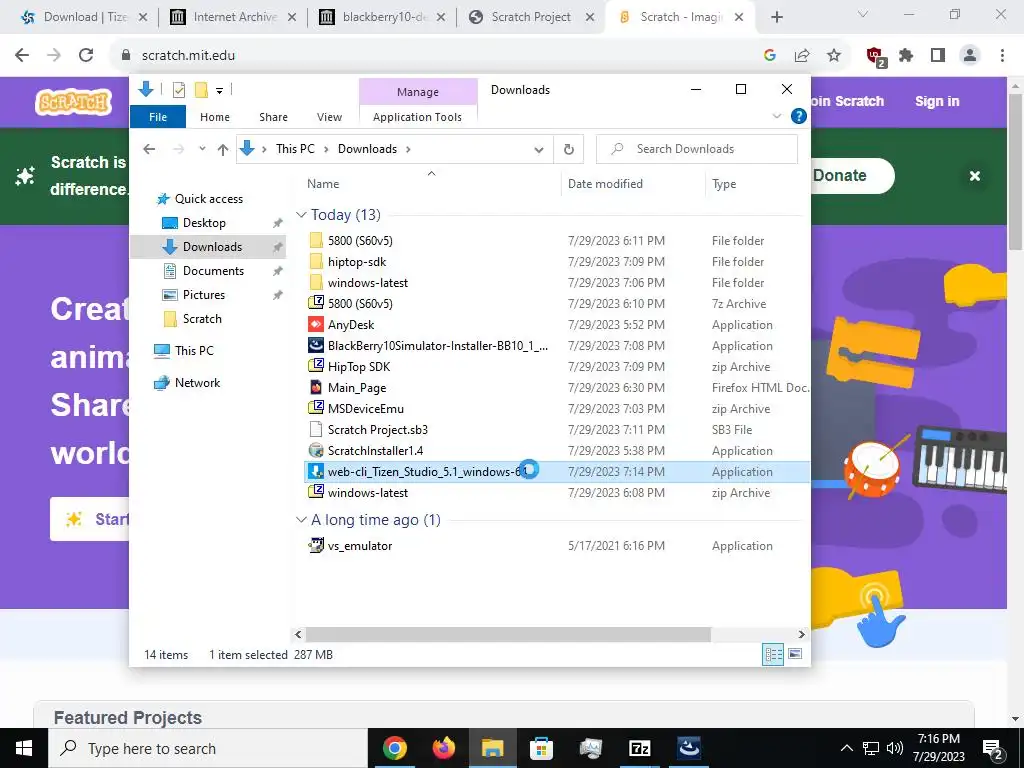Image resolution: width=1024 pixels, height=768 pixels.
Task: Click the MSDeviceEmu zip archive icon
Action: click(x=316, y=408)
